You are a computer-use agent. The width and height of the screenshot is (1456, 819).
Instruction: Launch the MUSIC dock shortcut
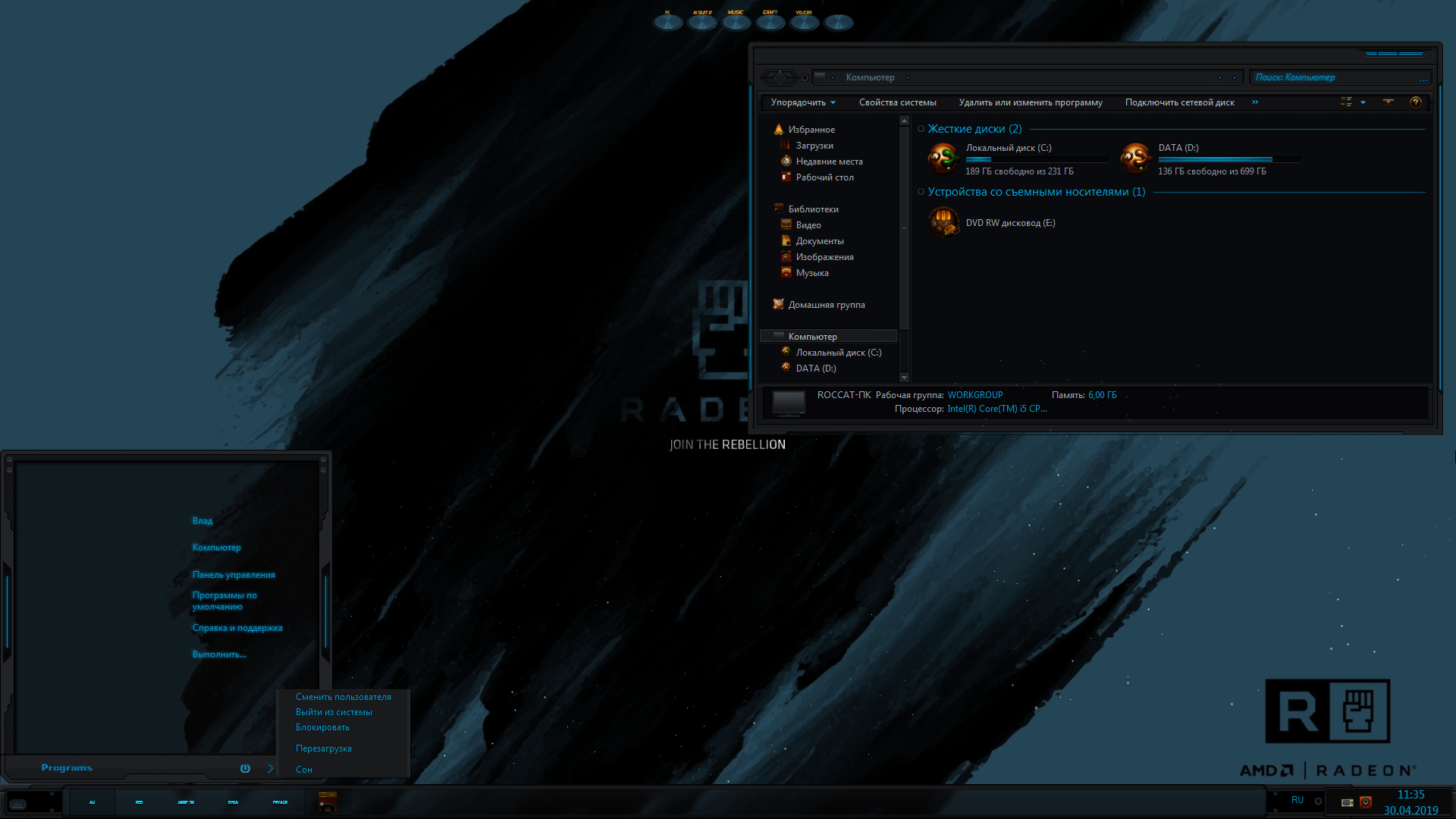736,20
